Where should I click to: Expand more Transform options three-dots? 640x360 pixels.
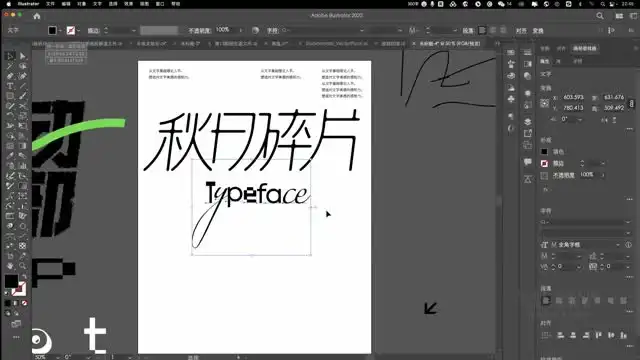630,129
